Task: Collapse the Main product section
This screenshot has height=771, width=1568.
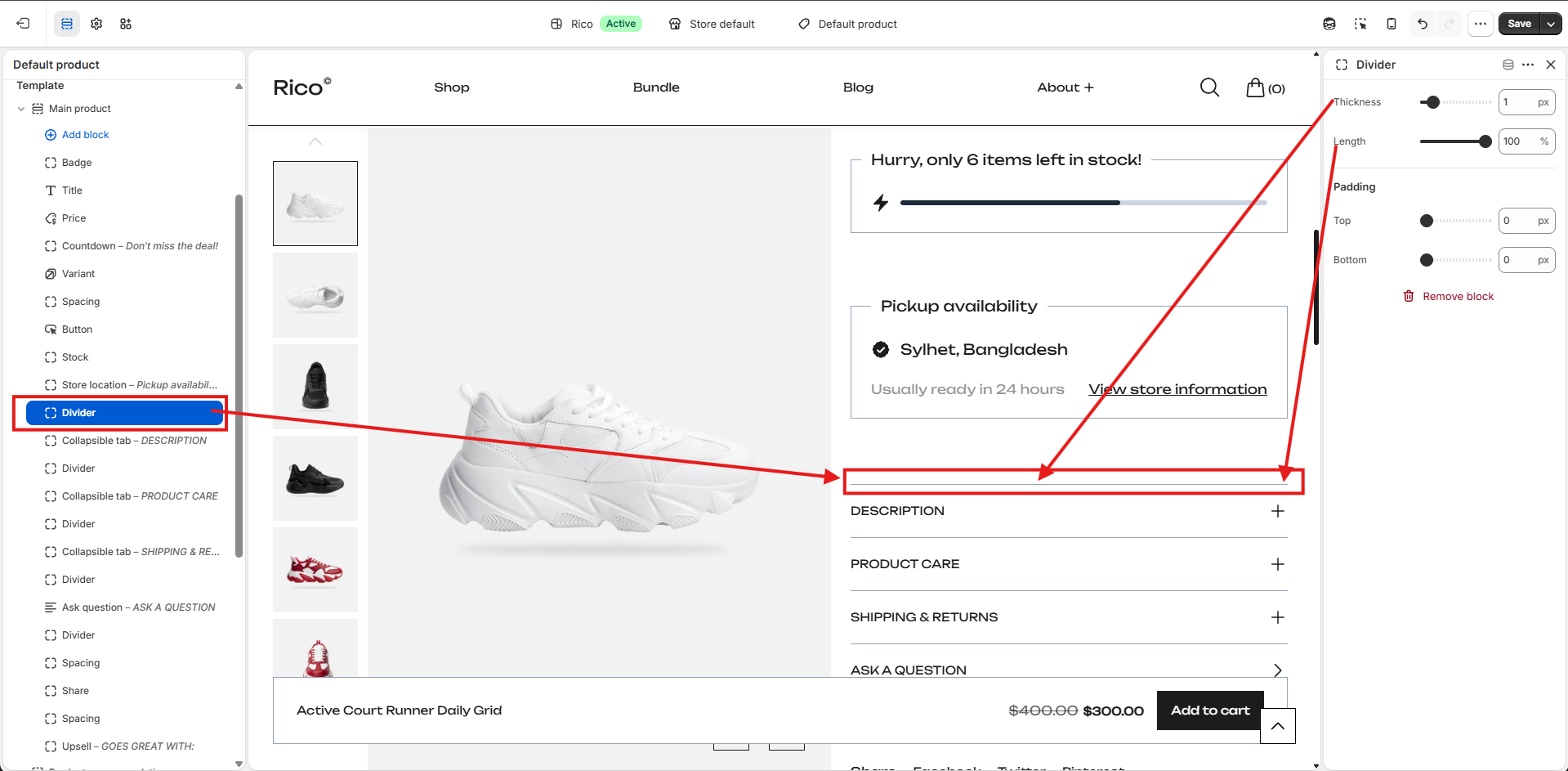Action: 21,109
